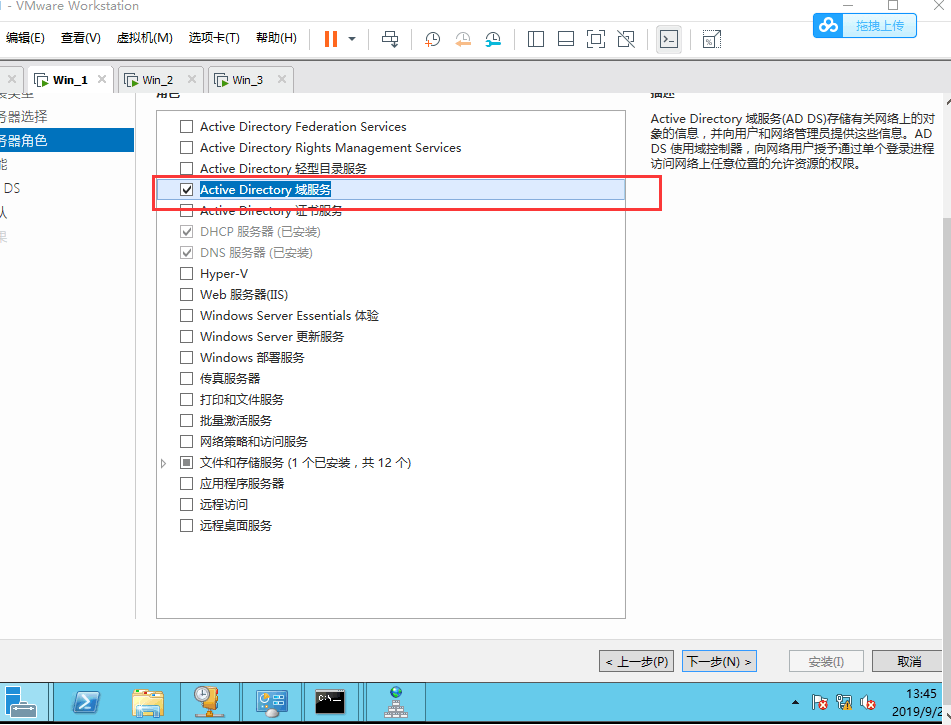Click 下一步(N) next button
The image size is (951, 725).
pos(720,661)
